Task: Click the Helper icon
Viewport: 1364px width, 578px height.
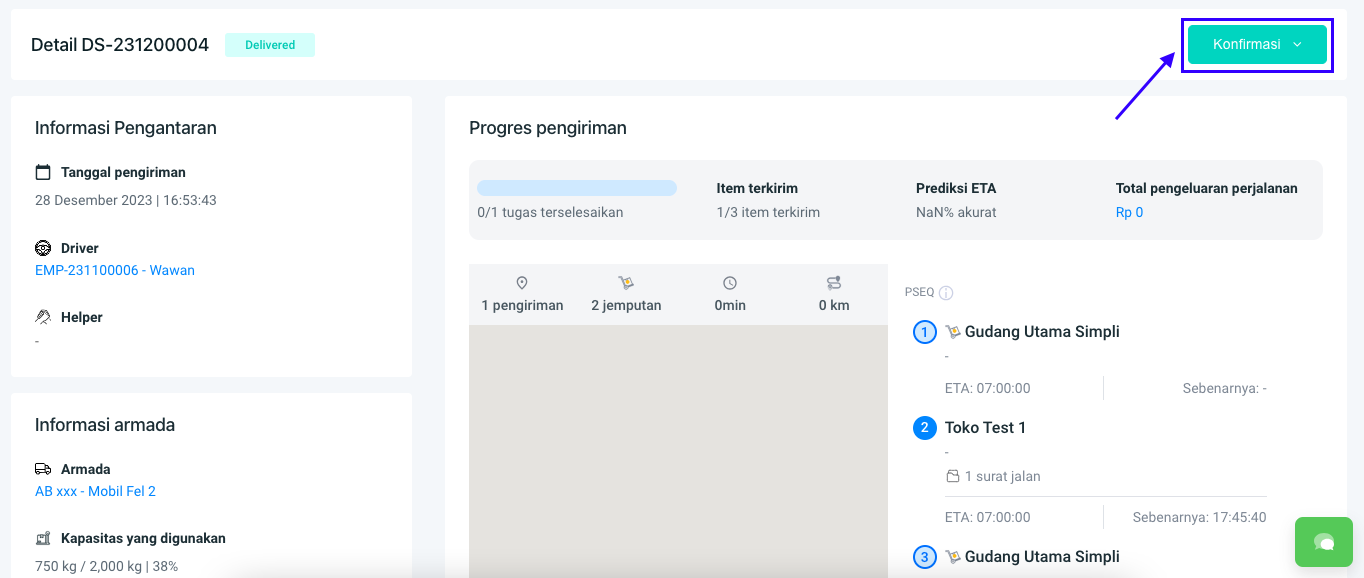Action: (x=43, y=317)
